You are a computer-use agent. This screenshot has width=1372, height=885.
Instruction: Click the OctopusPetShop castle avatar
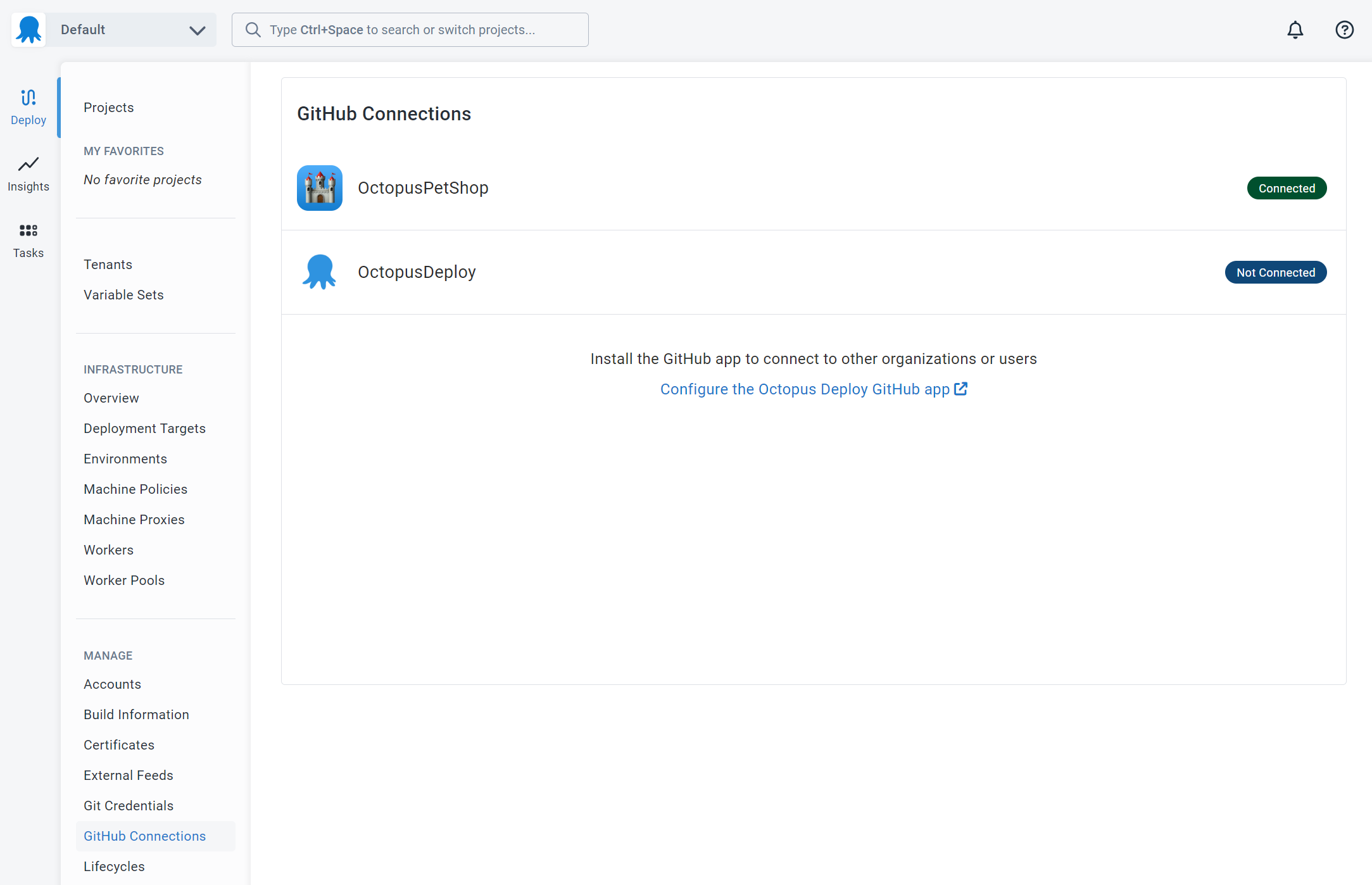[x=320, y=188]
